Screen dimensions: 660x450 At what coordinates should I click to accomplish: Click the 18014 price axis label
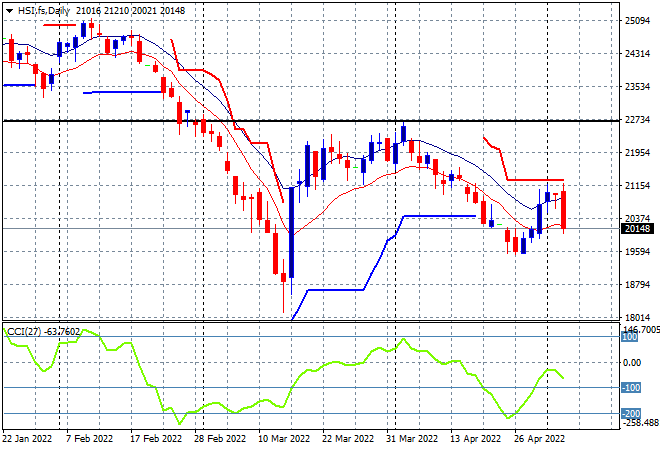tap(637, 317)
